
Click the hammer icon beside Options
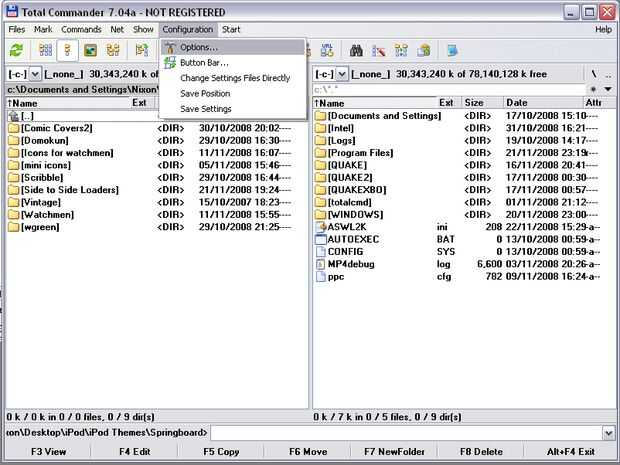[170, 47]
